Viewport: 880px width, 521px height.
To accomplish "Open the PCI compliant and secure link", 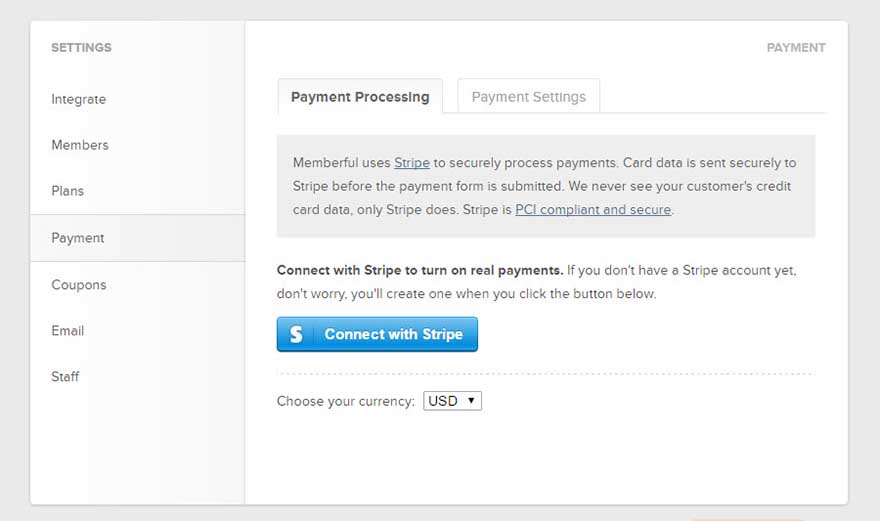I will (593, 210).
